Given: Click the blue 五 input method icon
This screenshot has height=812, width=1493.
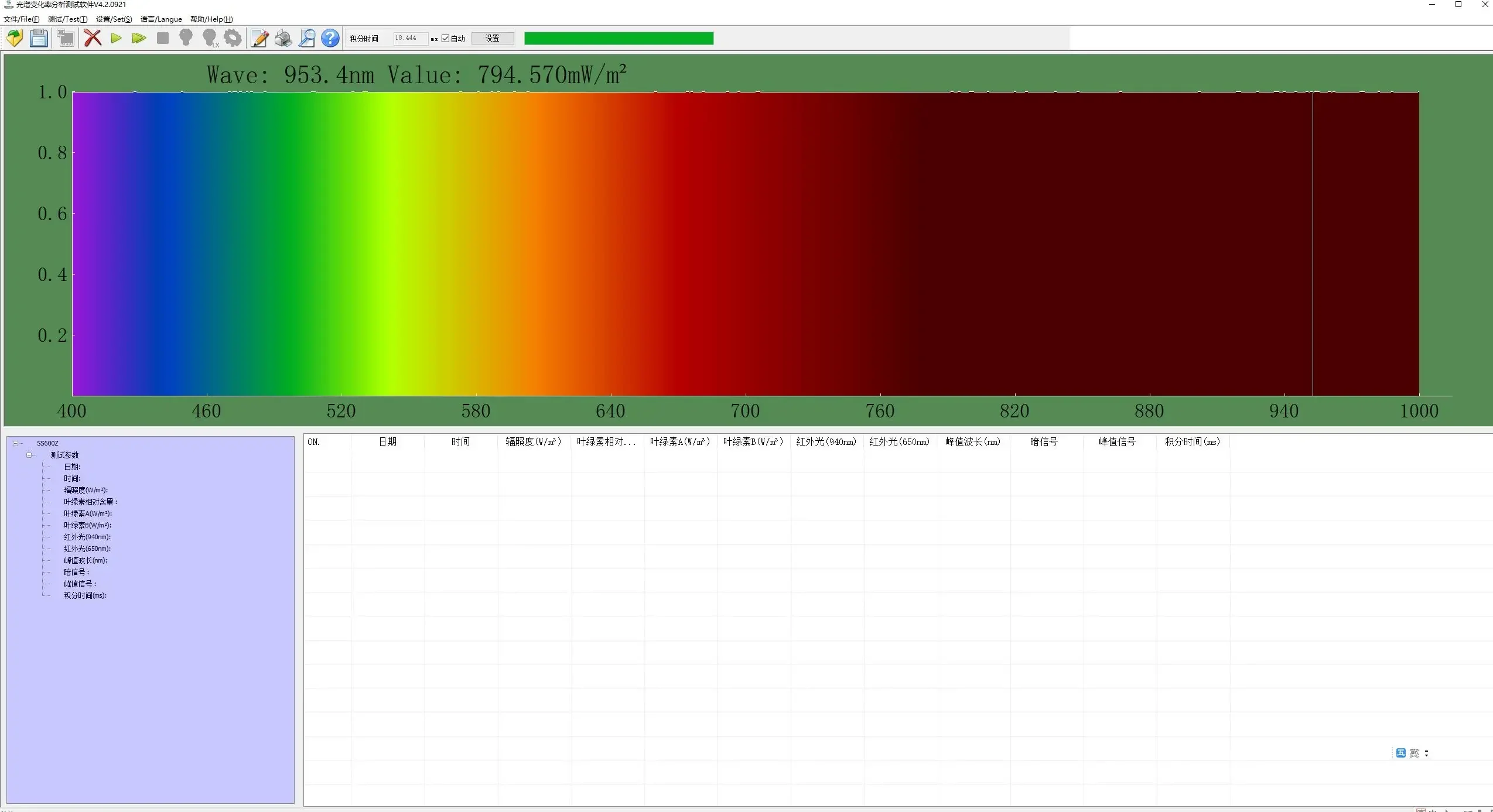Looking at the screenshot, I should [x=1400, y=753].
